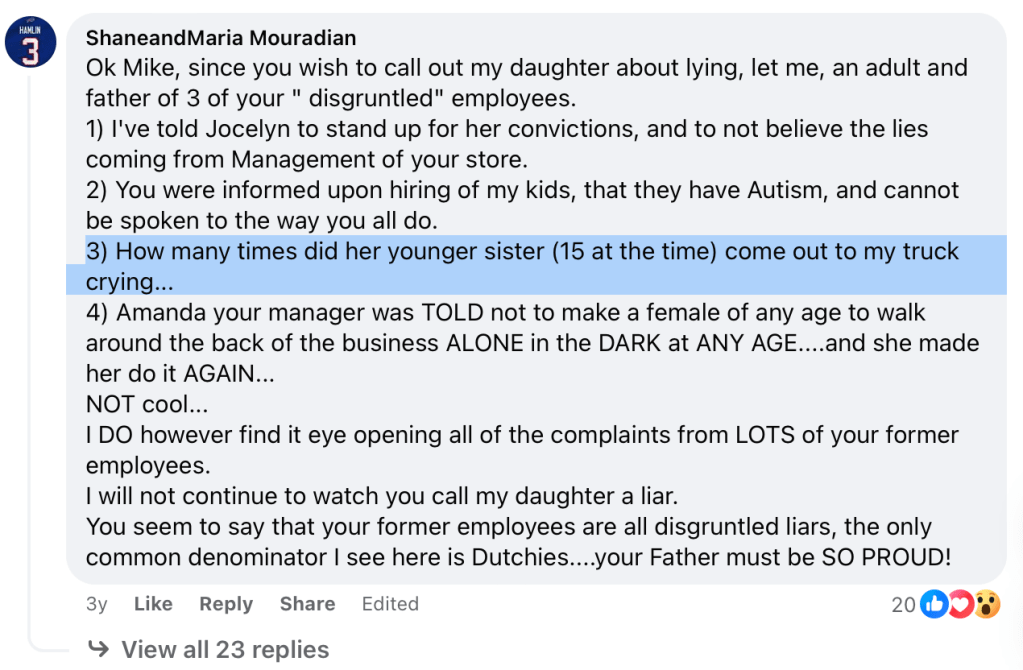Click the red heart reaction icon
1023x670 pixels.
point(960,604)
